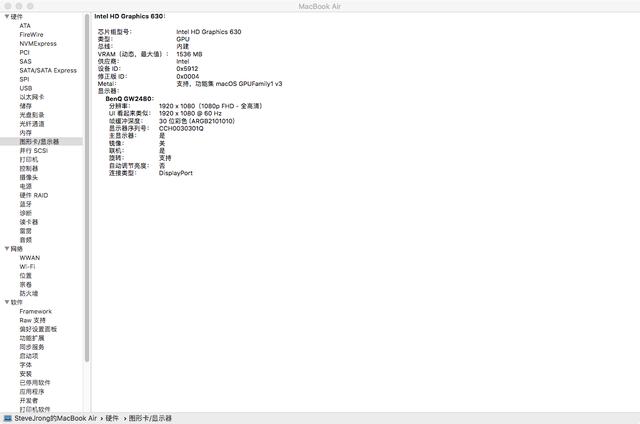640x424 pixels.
Task: Select 读卡器 card reader entry
Action: pos(29,222)
